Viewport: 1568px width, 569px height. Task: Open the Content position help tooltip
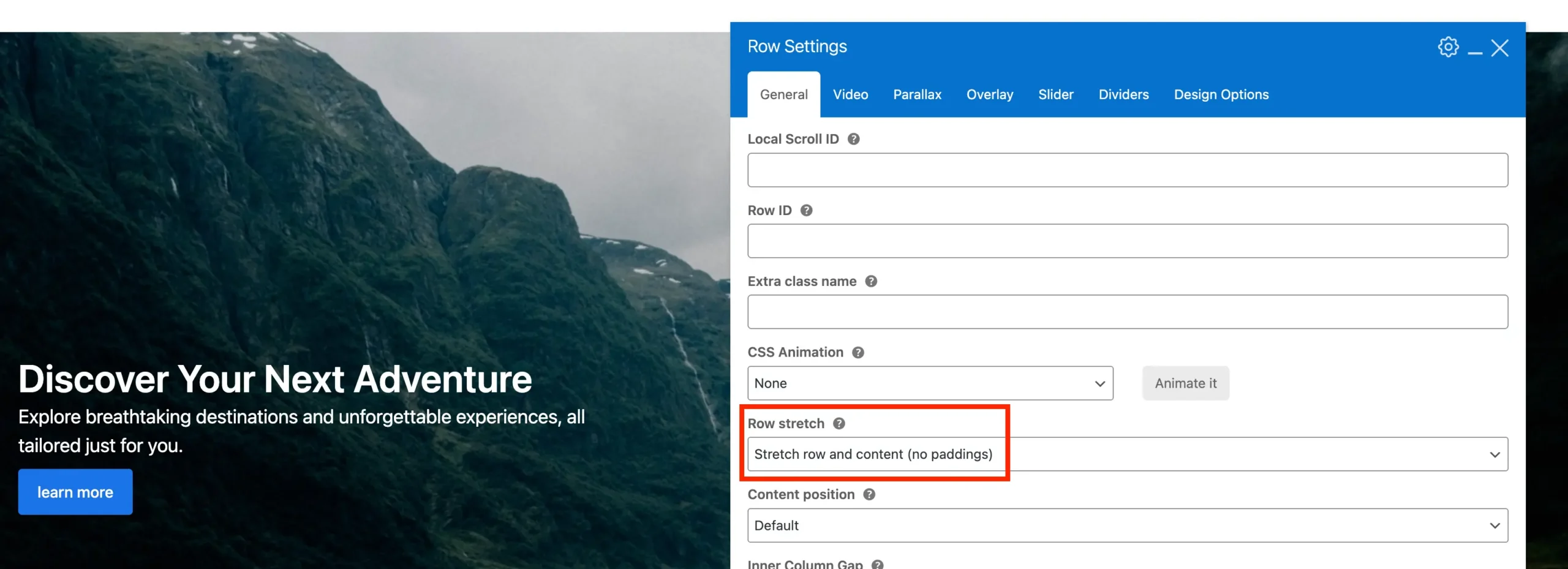click(869, 494)
